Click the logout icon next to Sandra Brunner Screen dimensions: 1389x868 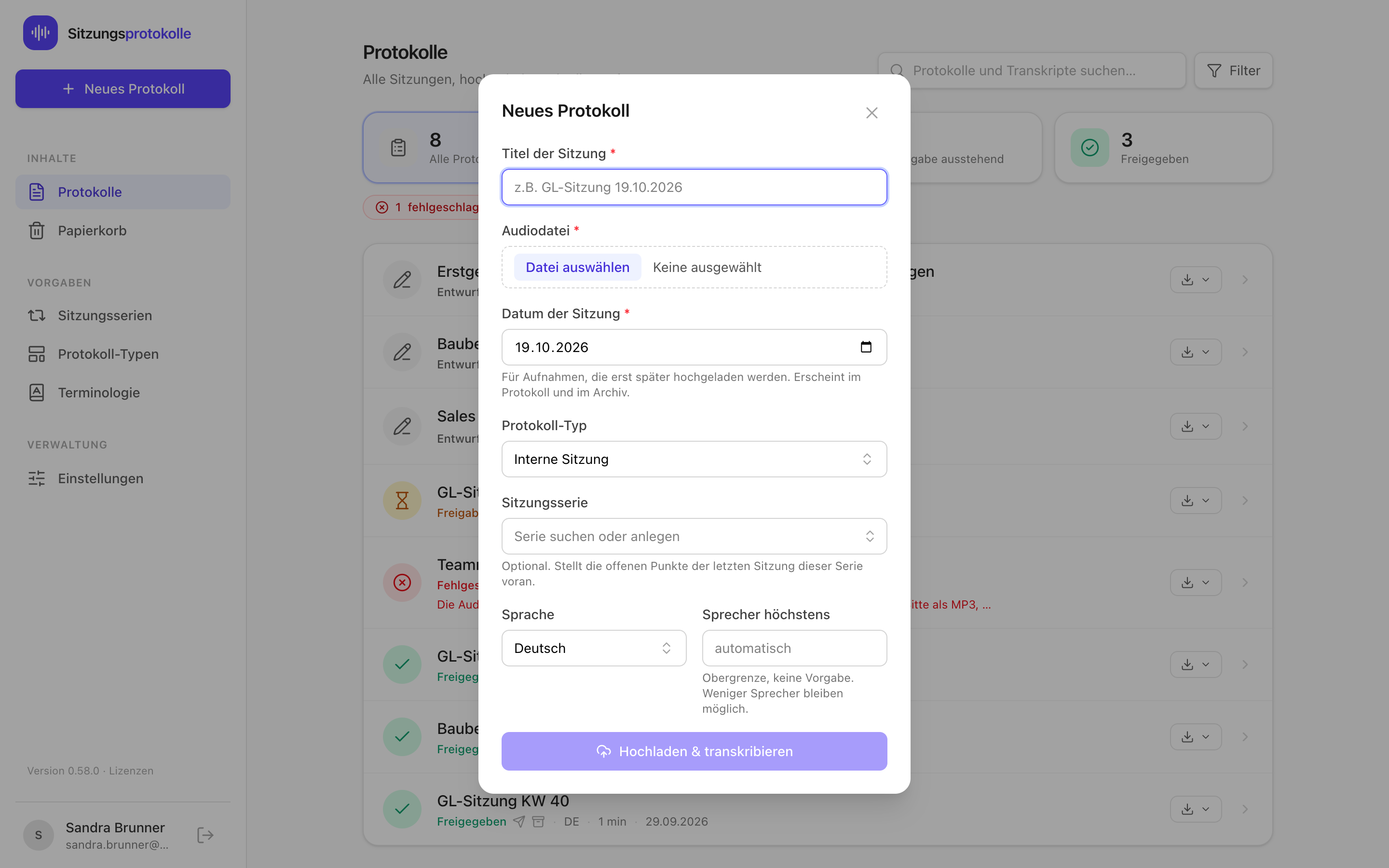click(x=205, y=835)
